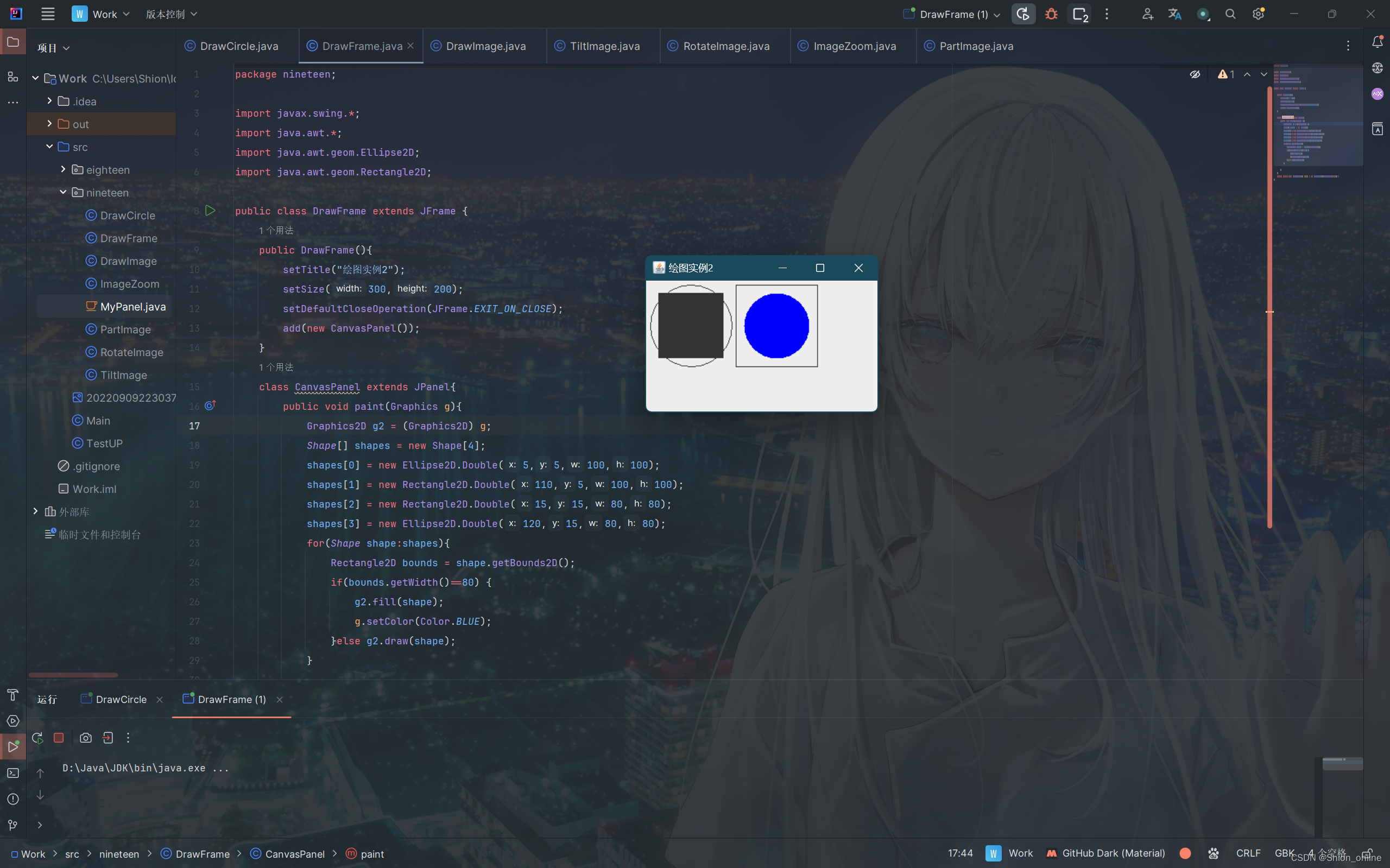Open editor tabs more options menu

(x=1348, y=46)
